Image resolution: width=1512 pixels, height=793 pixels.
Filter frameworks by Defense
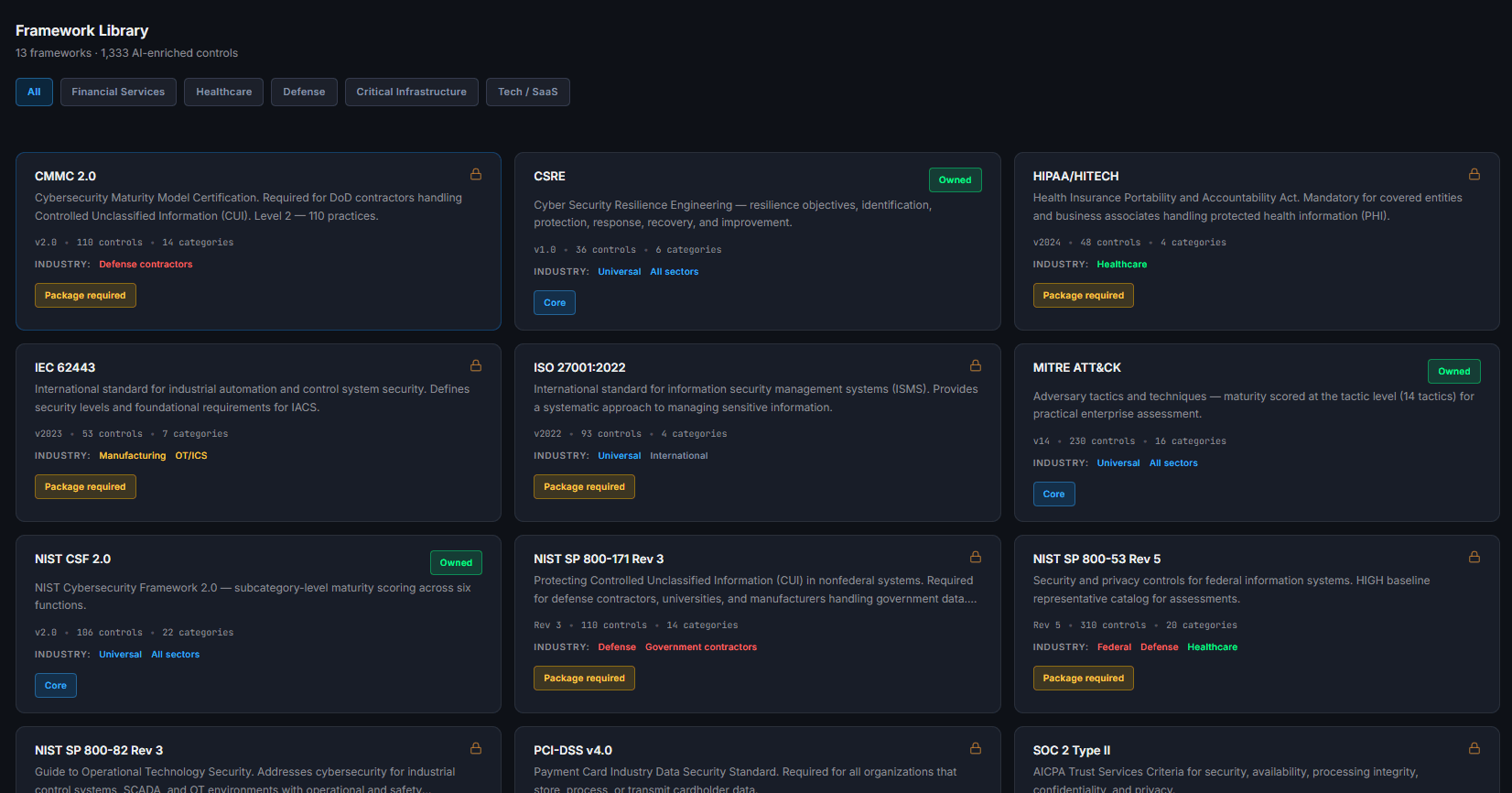[x=304, y=92]
